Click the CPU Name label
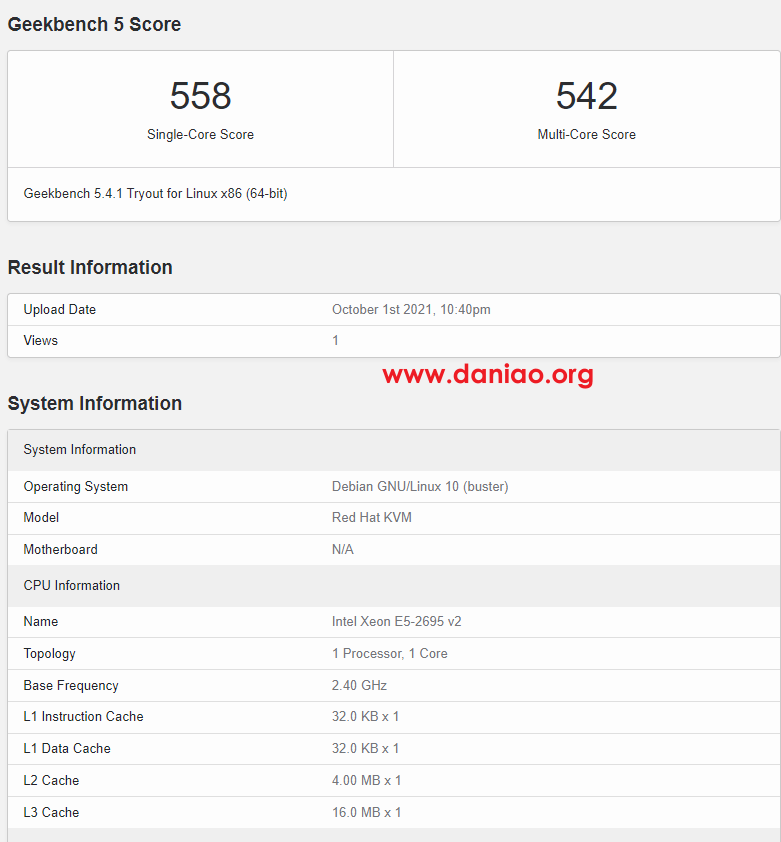The height and width of the screenshot is (842, 781). point(41,621)
